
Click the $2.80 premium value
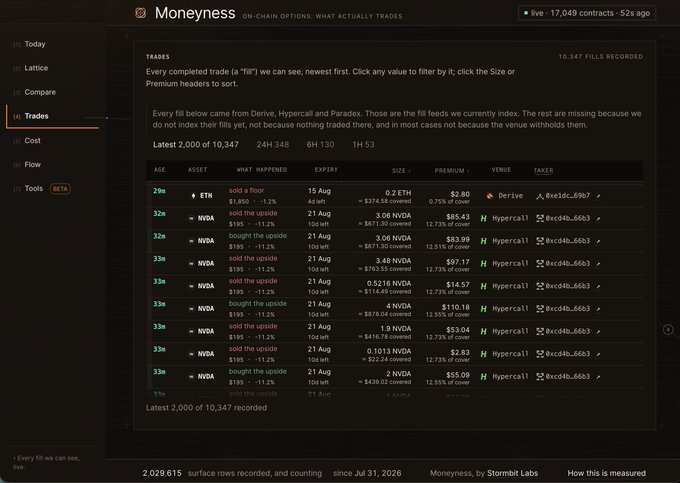(460, 194)
